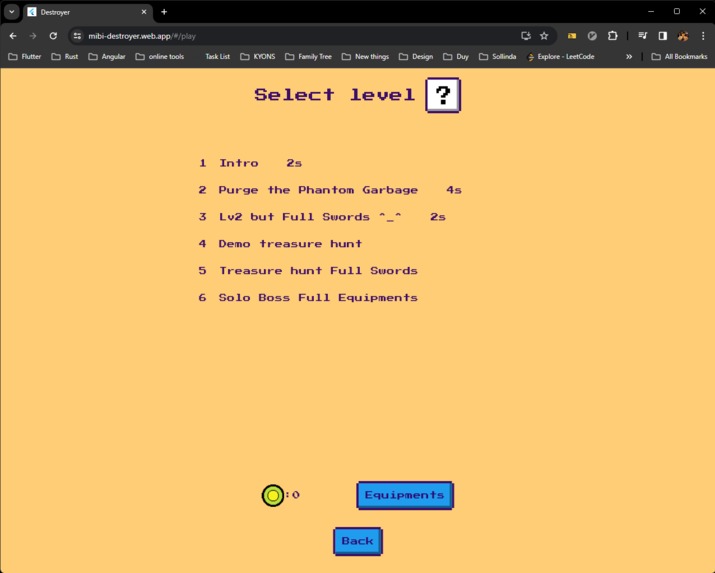The image size is (715, 573).
Task: Go back with the Back button
Action: pos(358,541)
